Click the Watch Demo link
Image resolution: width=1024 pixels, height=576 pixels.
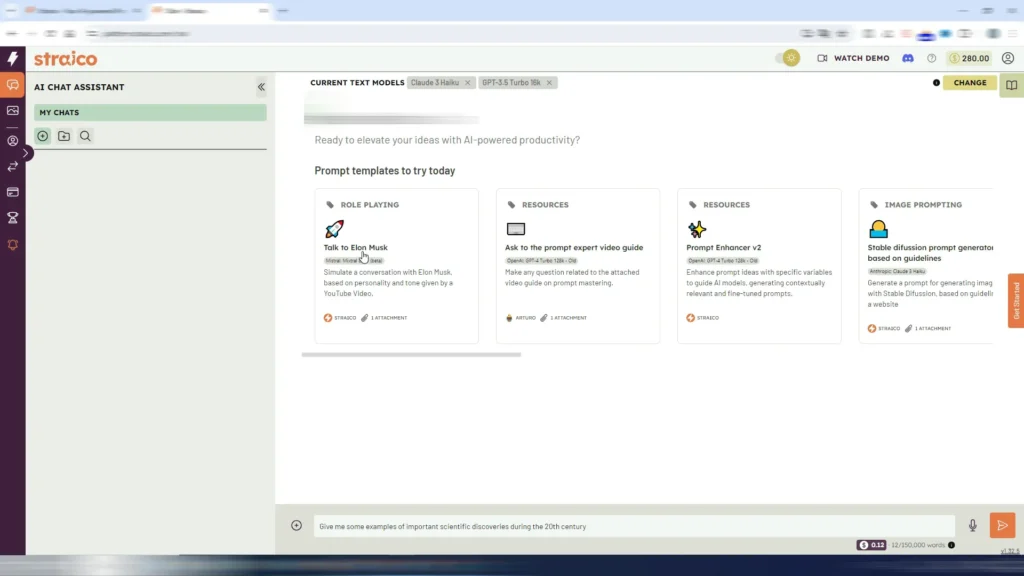[853, 58]
